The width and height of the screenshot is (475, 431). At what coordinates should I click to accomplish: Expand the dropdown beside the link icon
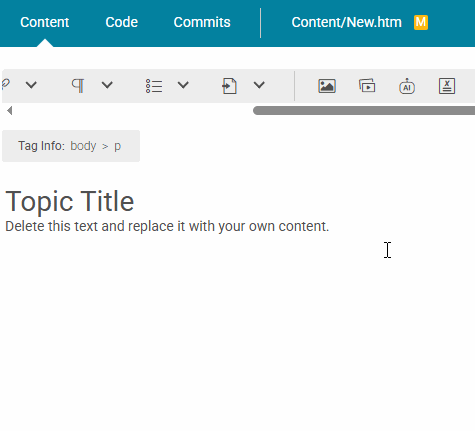[31, 85]
